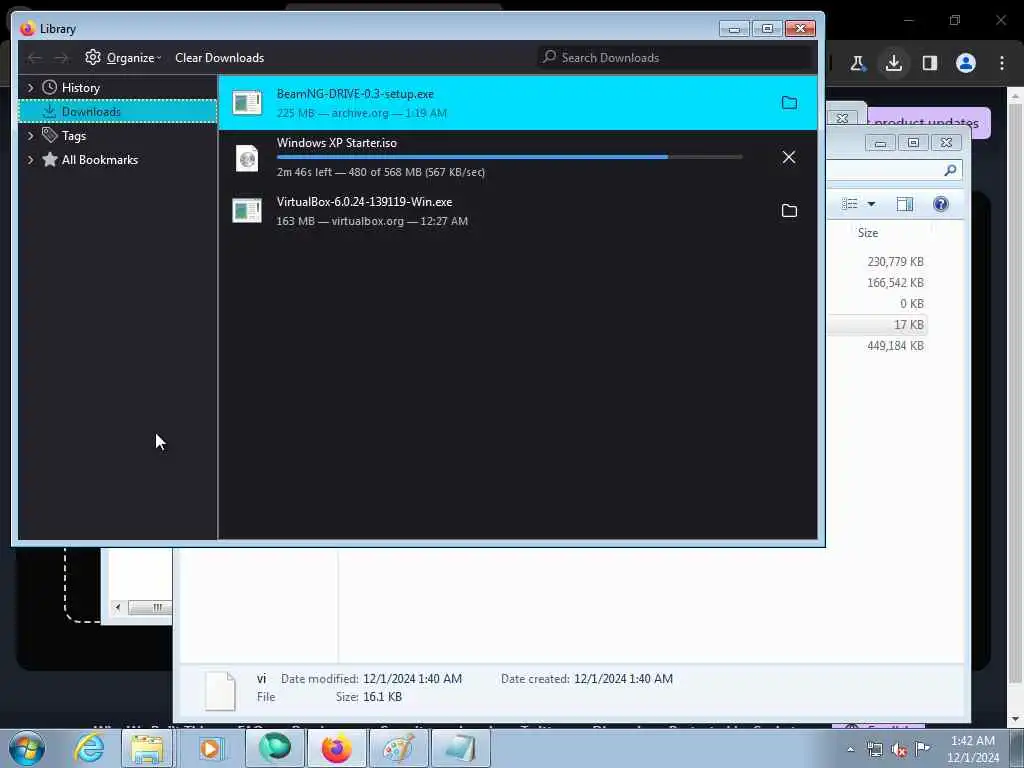Open Windows Media Player from taskbar

pyautogui.click(x=210, y=748)
